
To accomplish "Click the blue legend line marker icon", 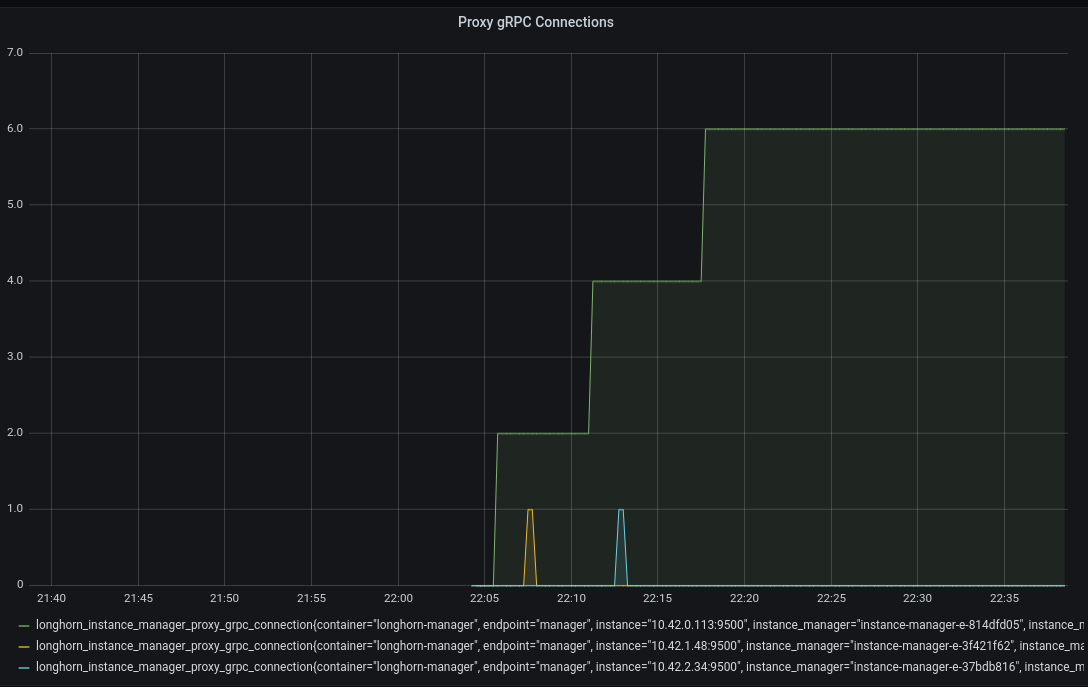I will (22, 666).
